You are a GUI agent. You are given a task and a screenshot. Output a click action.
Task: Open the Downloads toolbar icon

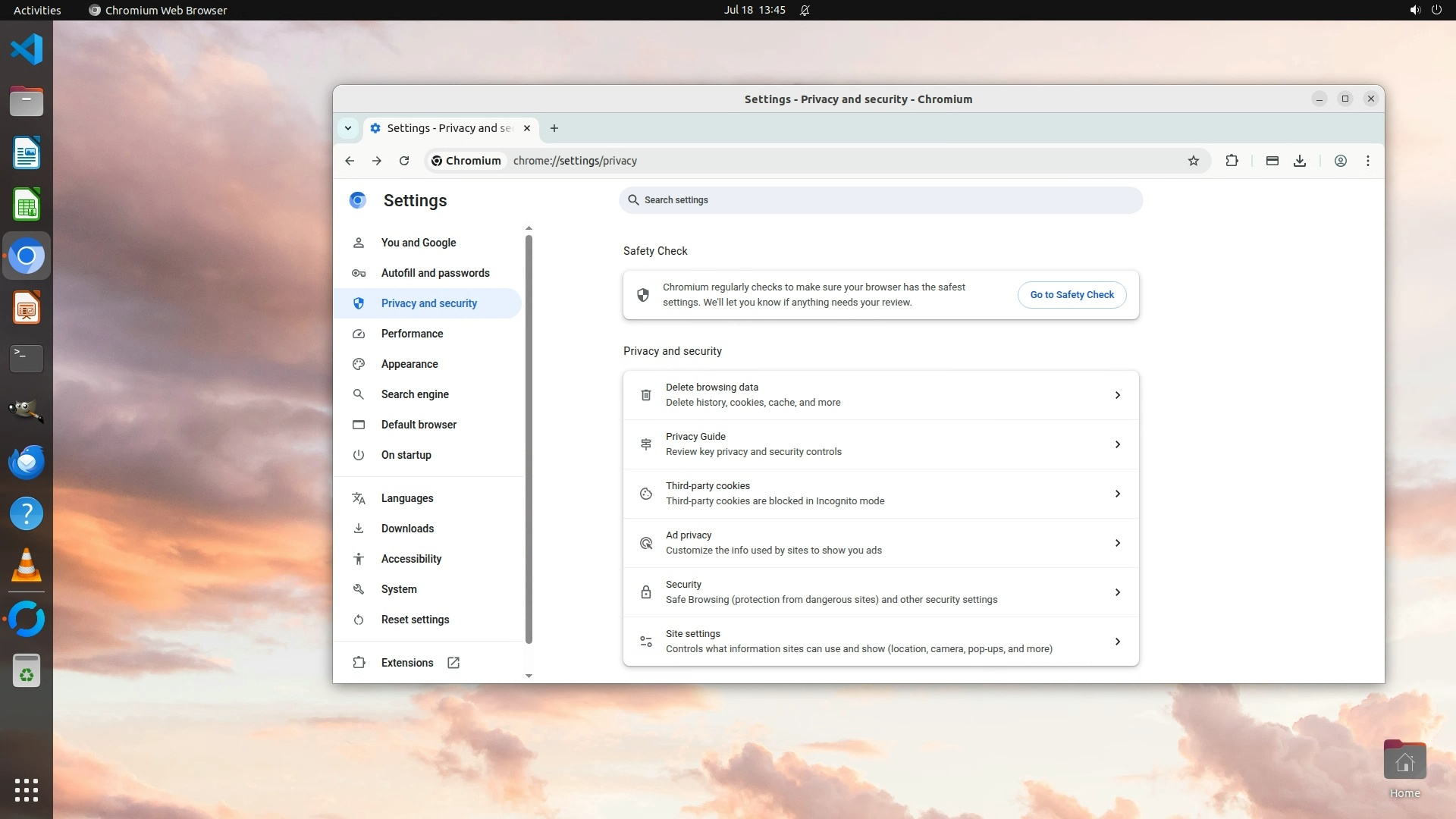(1300, 161)
